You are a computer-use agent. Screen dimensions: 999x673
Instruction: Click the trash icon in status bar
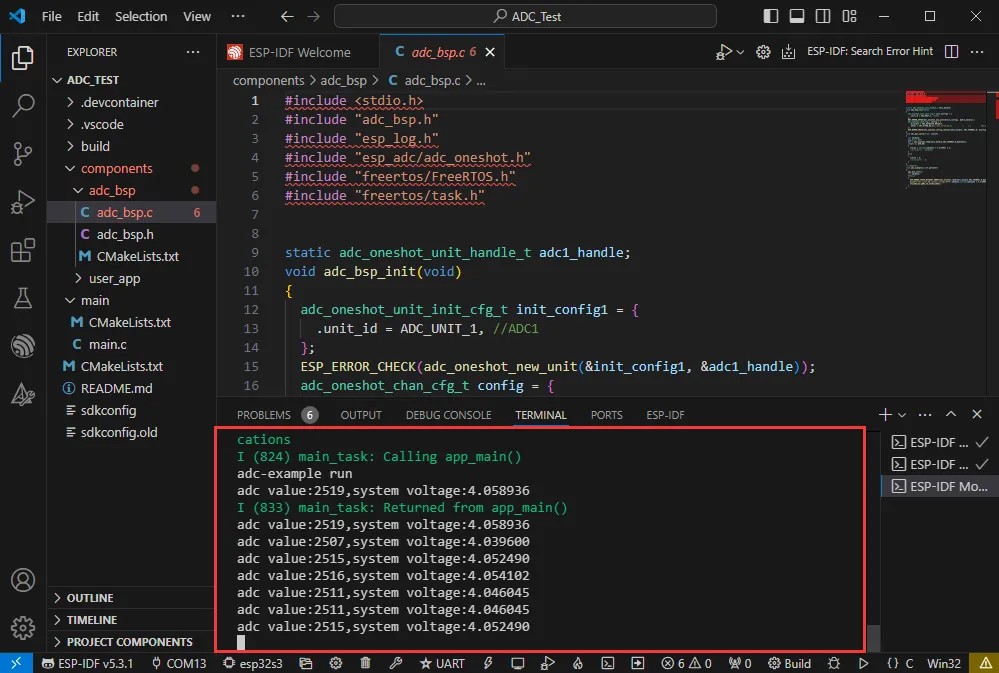click(365, 663)
